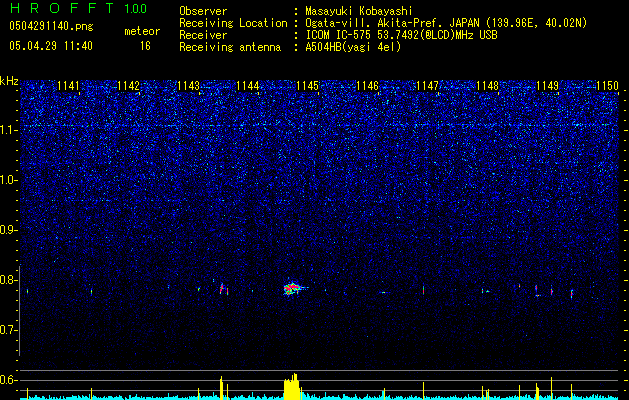Click the vertical echo streak just before 1147
The height and width of the screenshot is (400, 629).
(x=423, y=290)
